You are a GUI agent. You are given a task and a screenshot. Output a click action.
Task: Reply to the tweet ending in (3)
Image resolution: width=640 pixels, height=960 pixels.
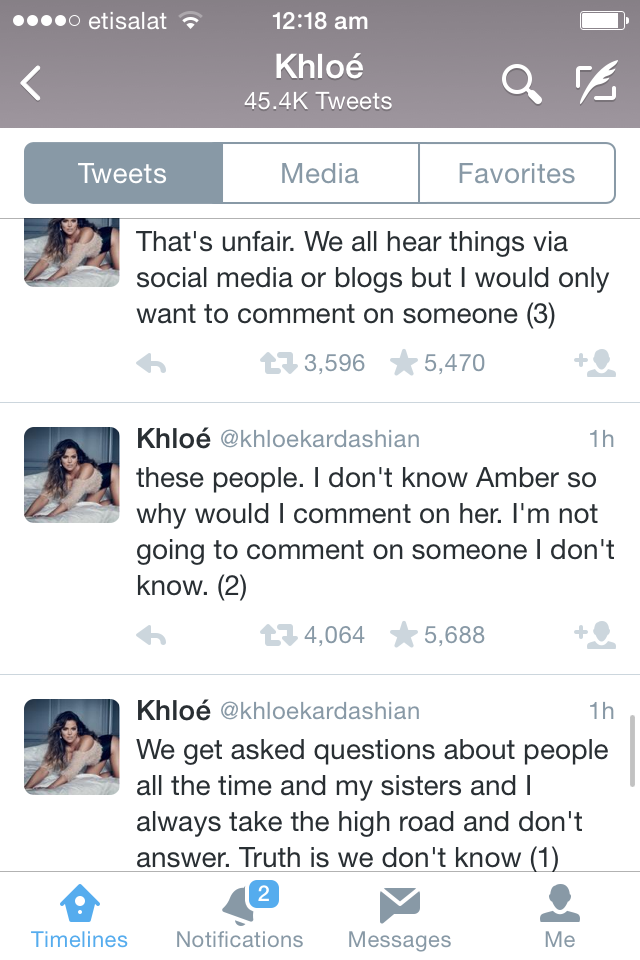tap(151, 364)
